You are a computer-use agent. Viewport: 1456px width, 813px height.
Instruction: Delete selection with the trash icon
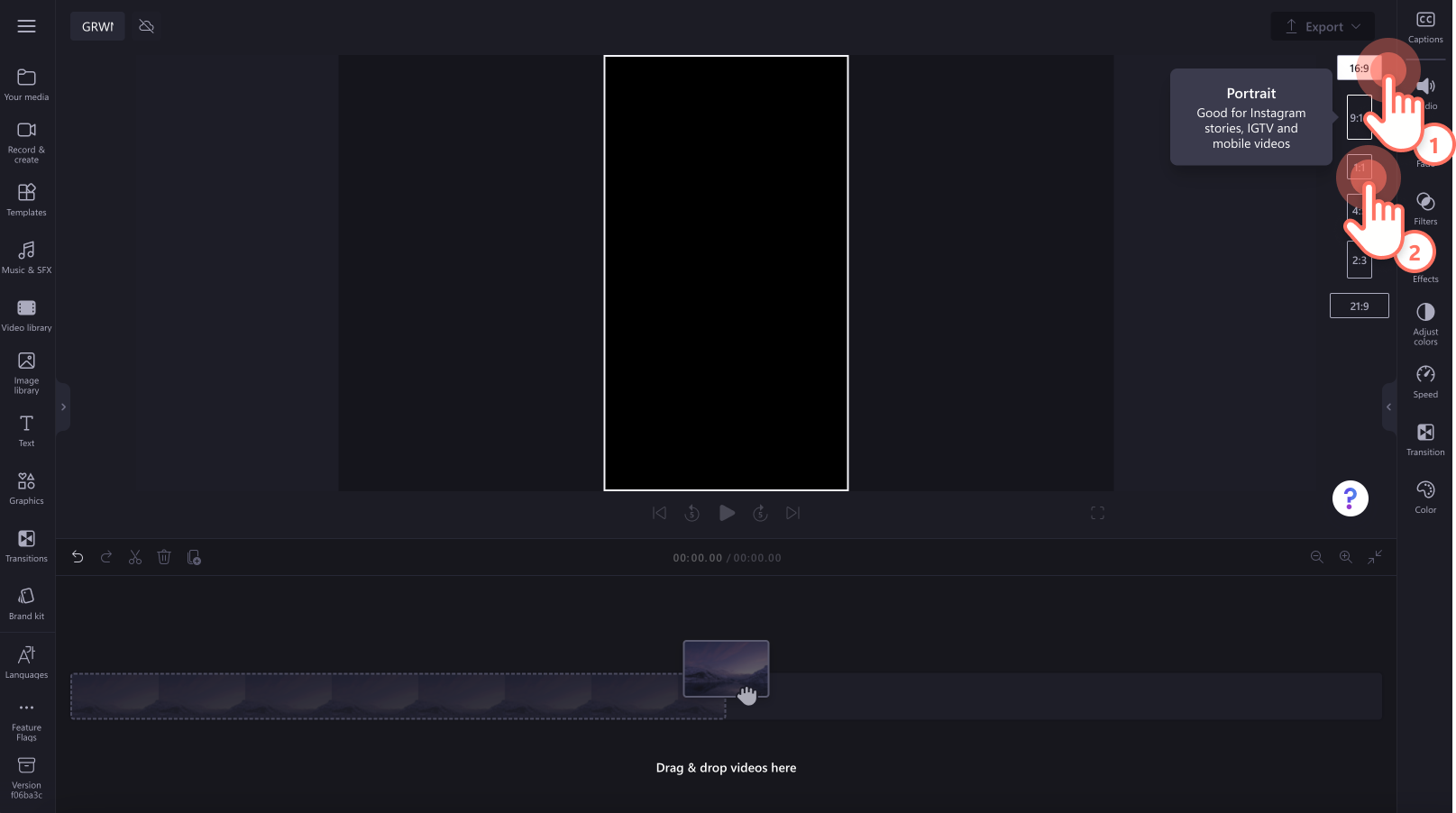[x=164, y=558]
